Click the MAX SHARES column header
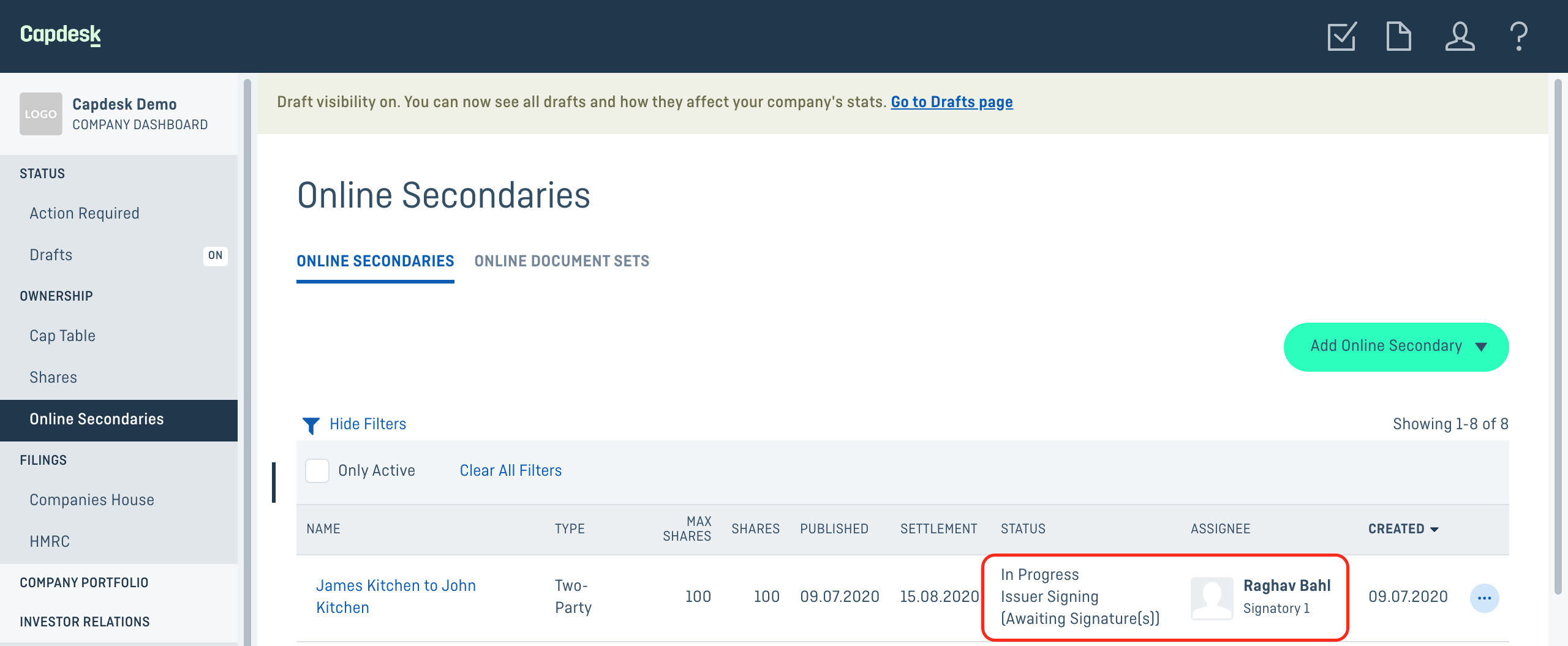The image size is (1568, 646). (x=687, y=529)
